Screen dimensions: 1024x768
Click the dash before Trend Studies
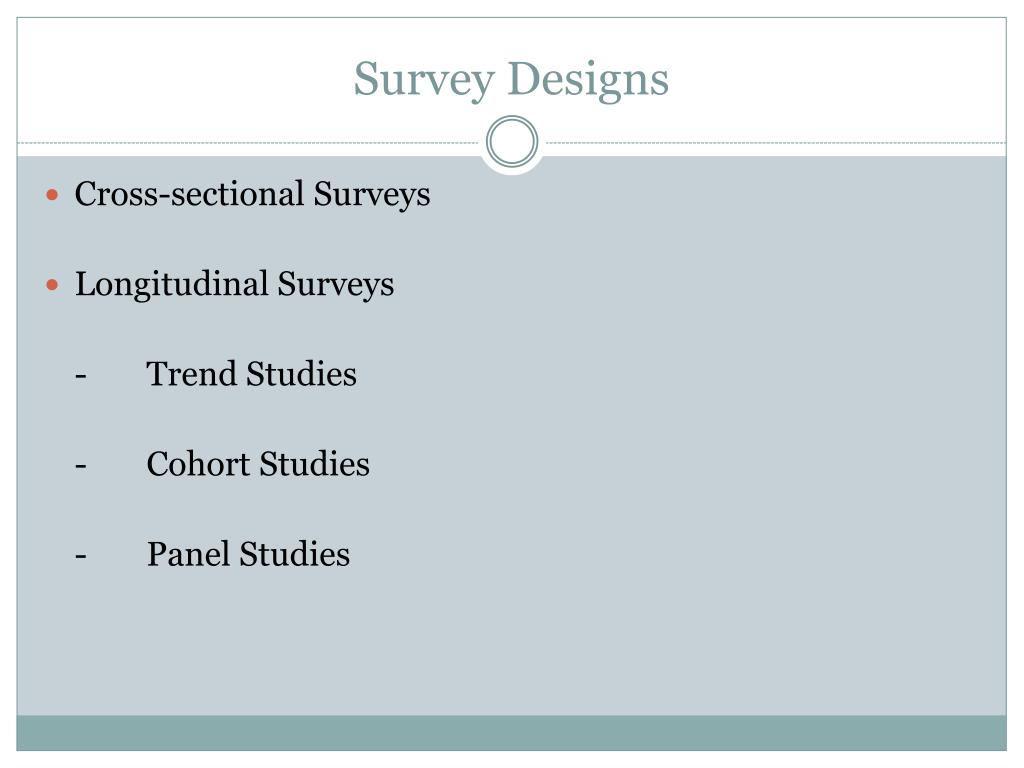coord(81,376)
